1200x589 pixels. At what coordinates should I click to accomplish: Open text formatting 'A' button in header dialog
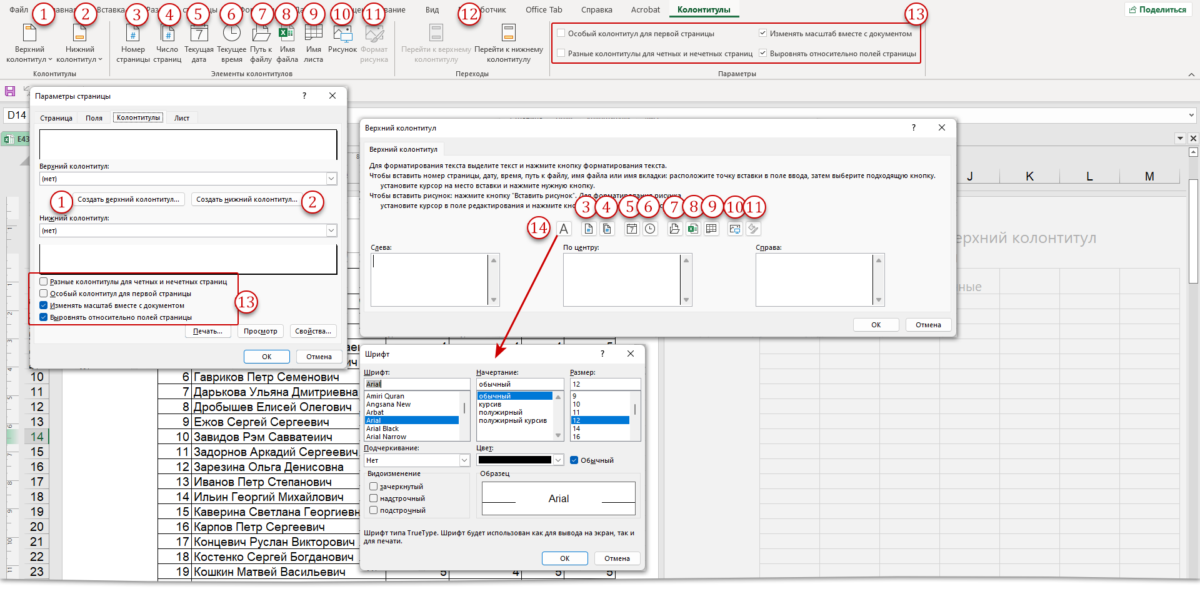[563, 228]
